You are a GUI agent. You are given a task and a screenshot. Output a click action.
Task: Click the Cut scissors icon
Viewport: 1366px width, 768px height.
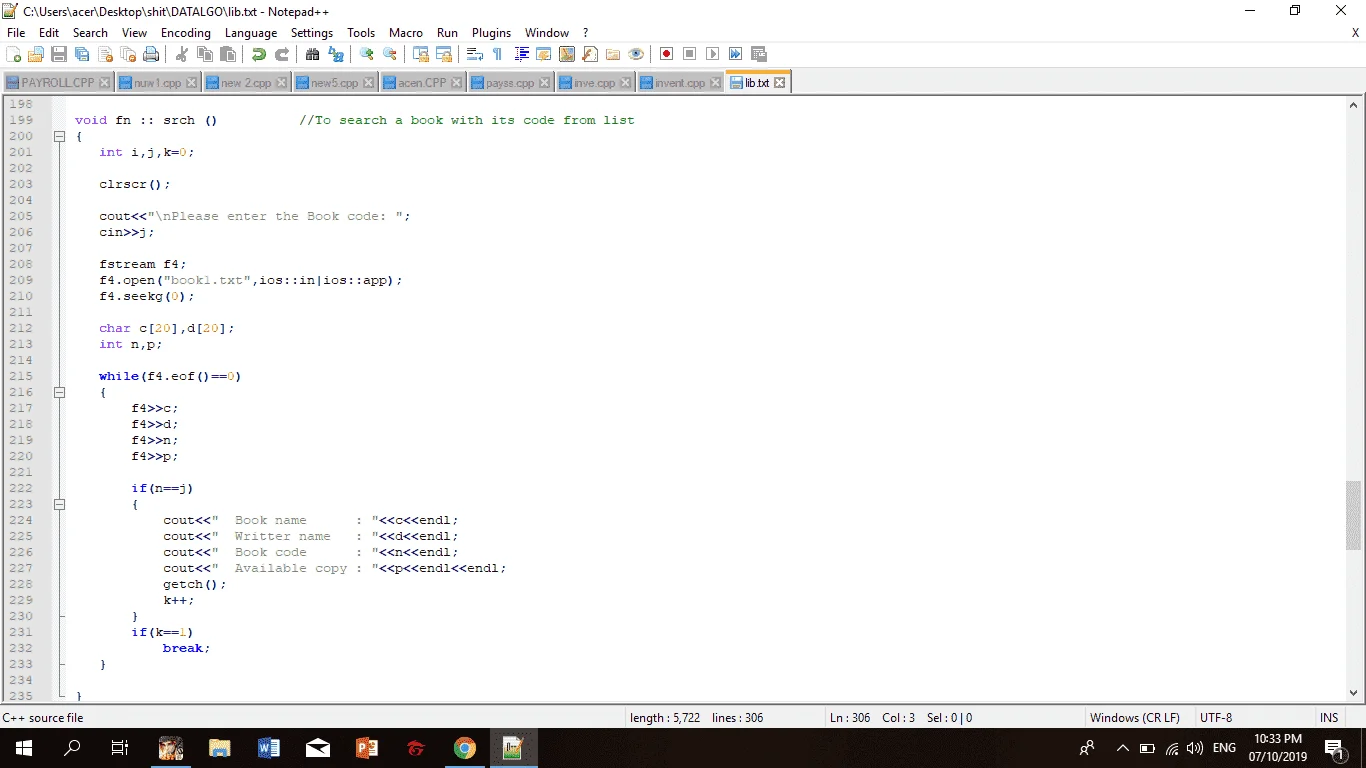[x=182, y=54]
